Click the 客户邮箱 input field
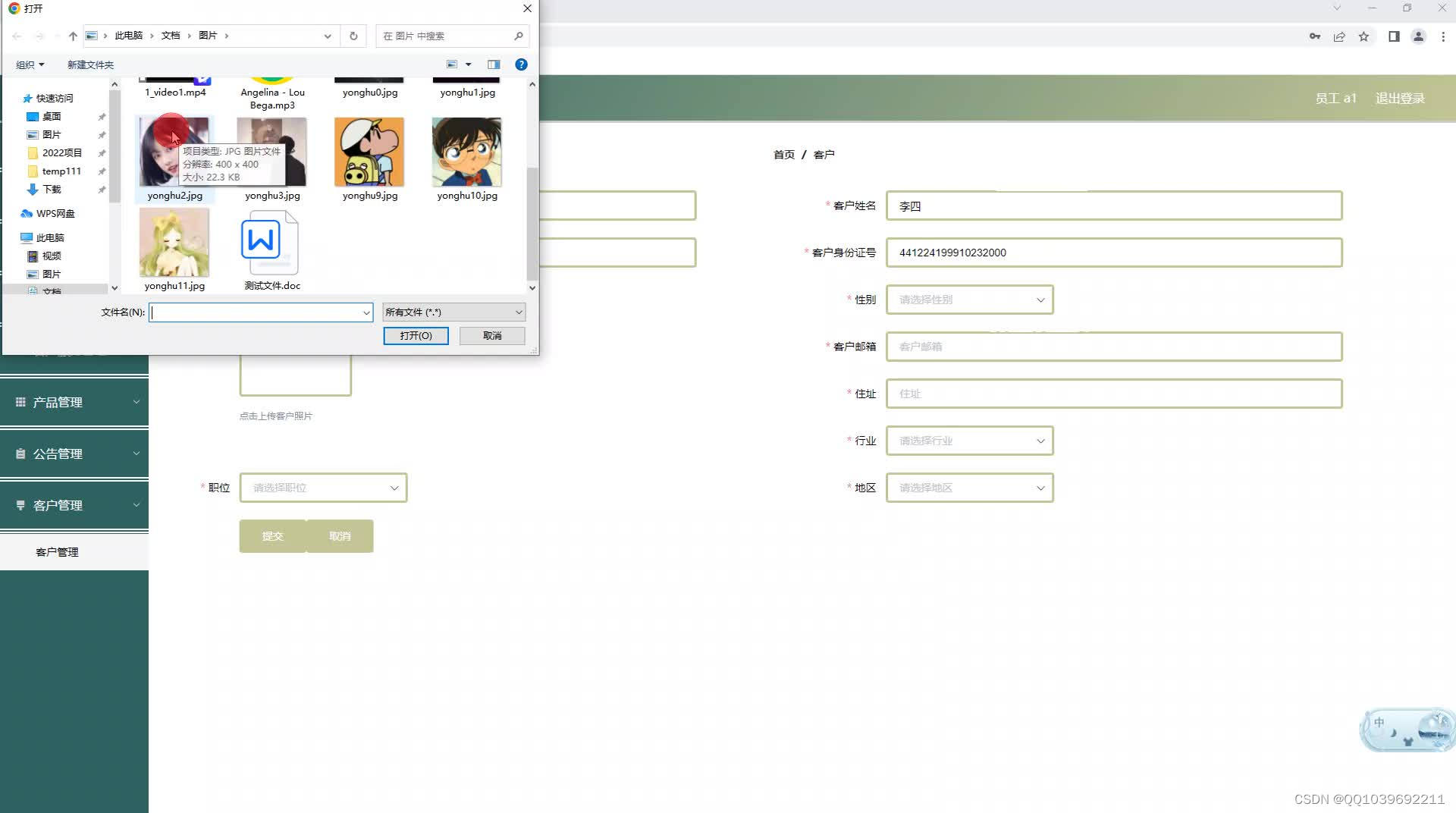This screenshot has width=1456, height=813. click(1114, 347)
